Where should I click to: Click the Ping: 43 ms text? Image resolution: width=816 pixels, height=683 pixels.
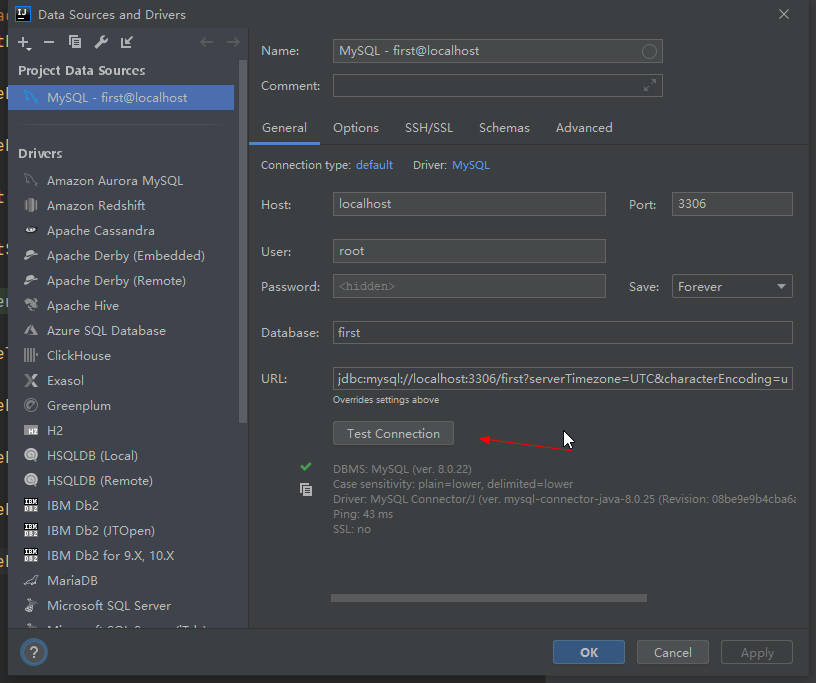[x=363, y=514]
